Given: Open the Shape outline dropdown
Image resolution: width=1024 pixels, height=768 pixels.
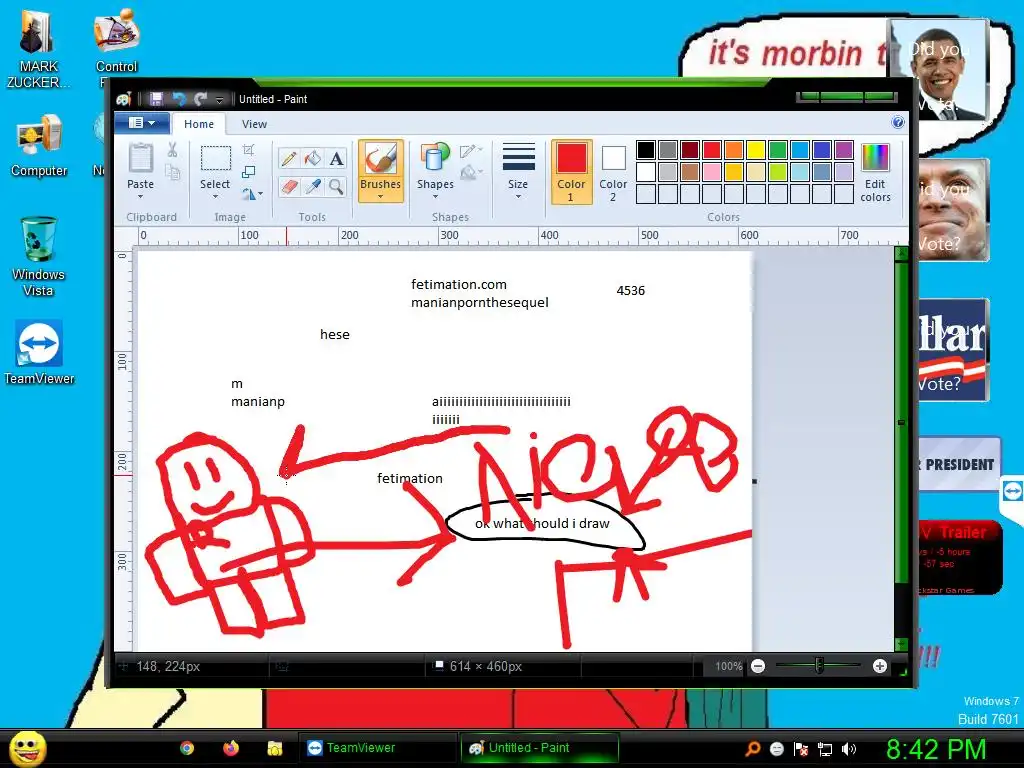Looking at the screenshot, I should tap(471, 152).
